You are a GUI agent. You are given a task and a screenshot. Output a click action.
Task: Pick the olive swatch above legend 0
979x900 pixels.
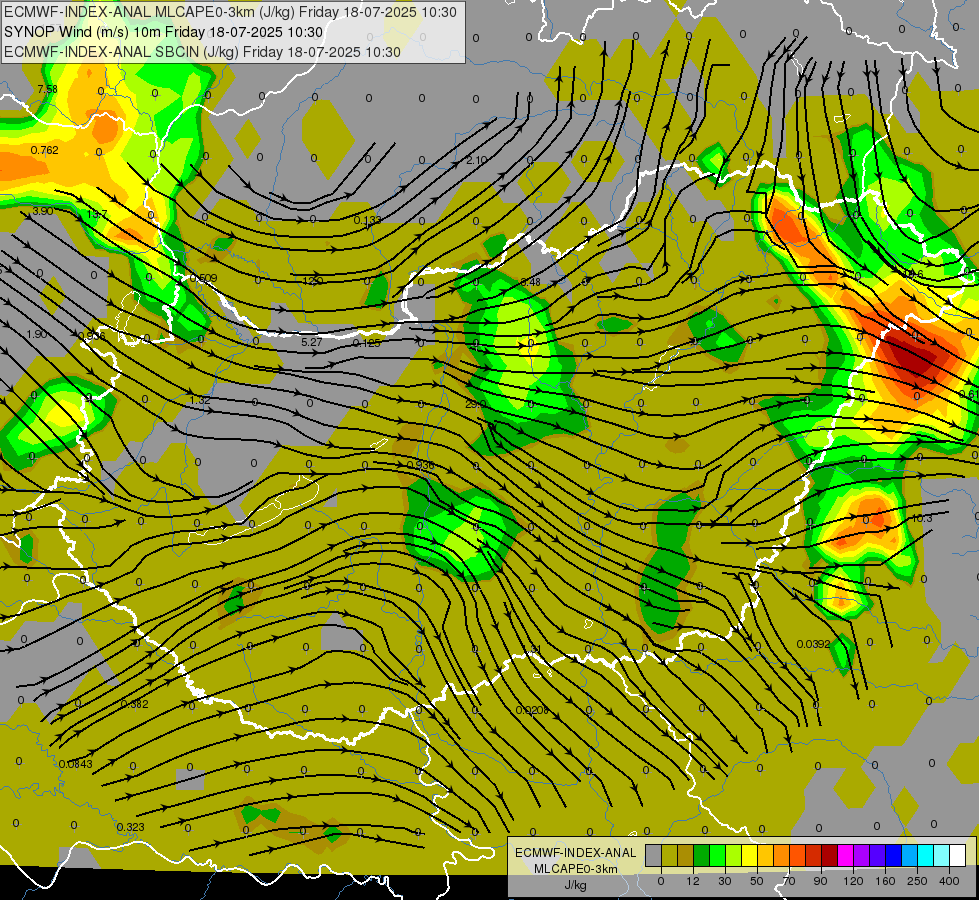point(669,856)
